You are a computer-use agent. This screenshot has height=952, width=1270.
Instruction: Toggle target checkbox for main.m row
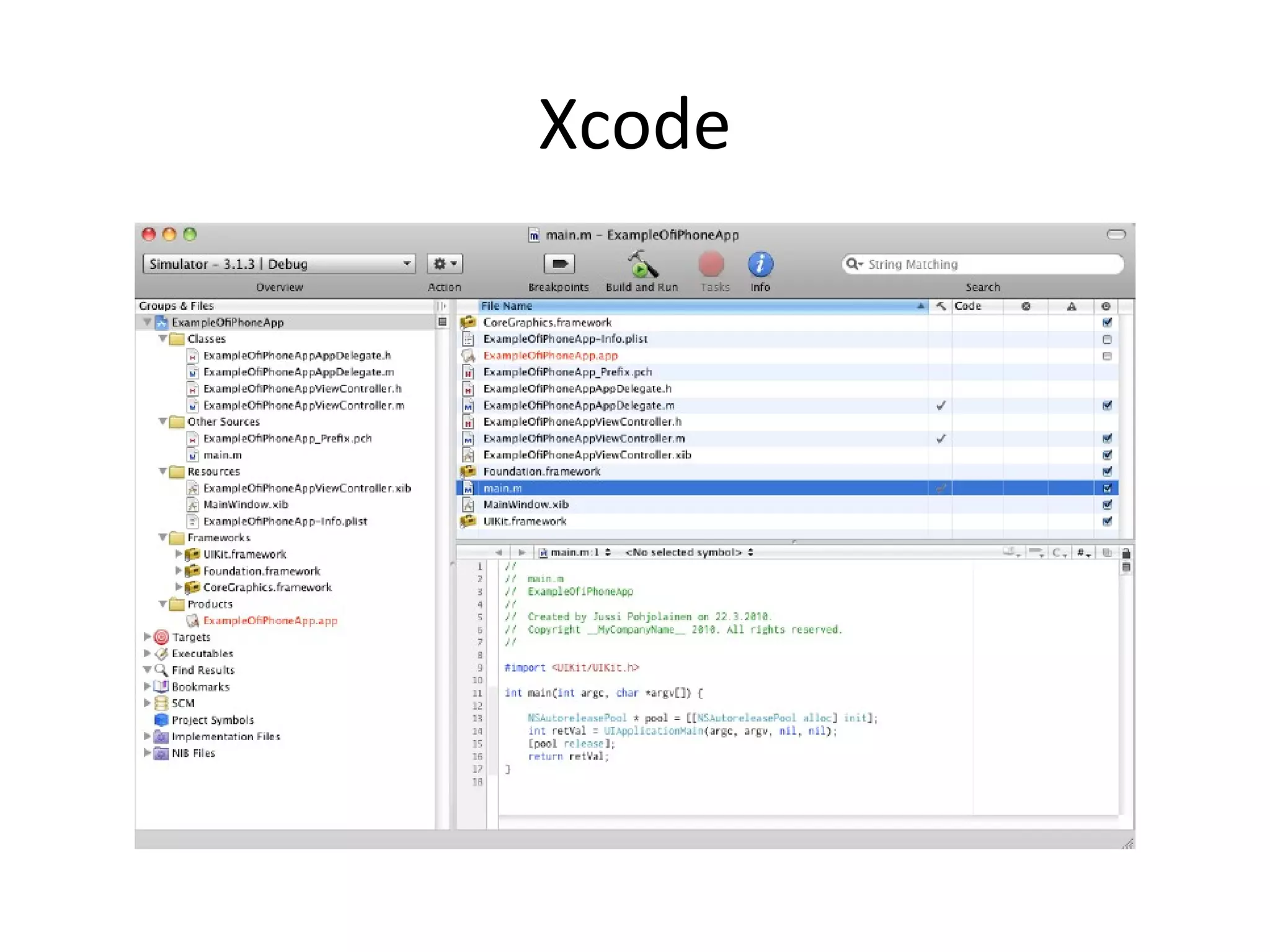(x=1107, y=488)
